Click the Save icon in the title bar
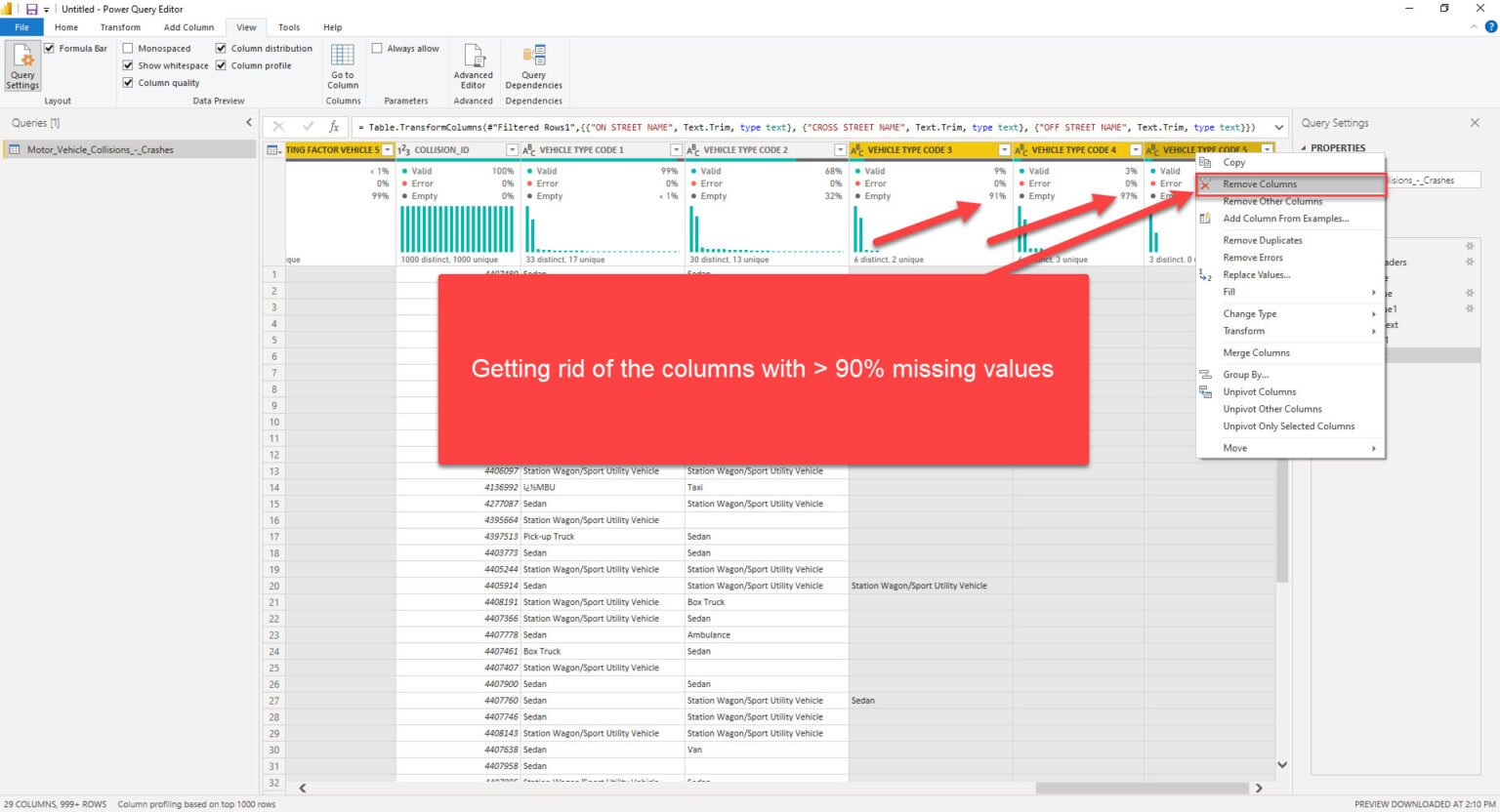This screenshot has width=1500, height=812. pyautogui.click(x=32, y=8)
